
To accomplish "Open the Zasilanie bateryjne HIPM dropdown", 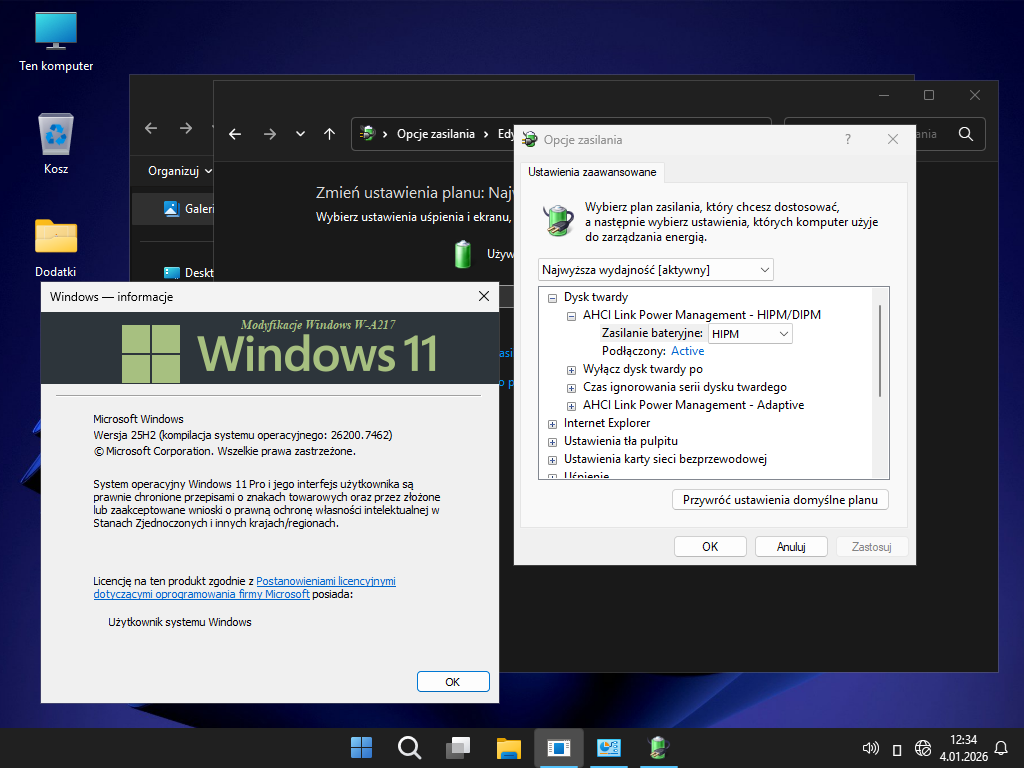I will 750,333.
